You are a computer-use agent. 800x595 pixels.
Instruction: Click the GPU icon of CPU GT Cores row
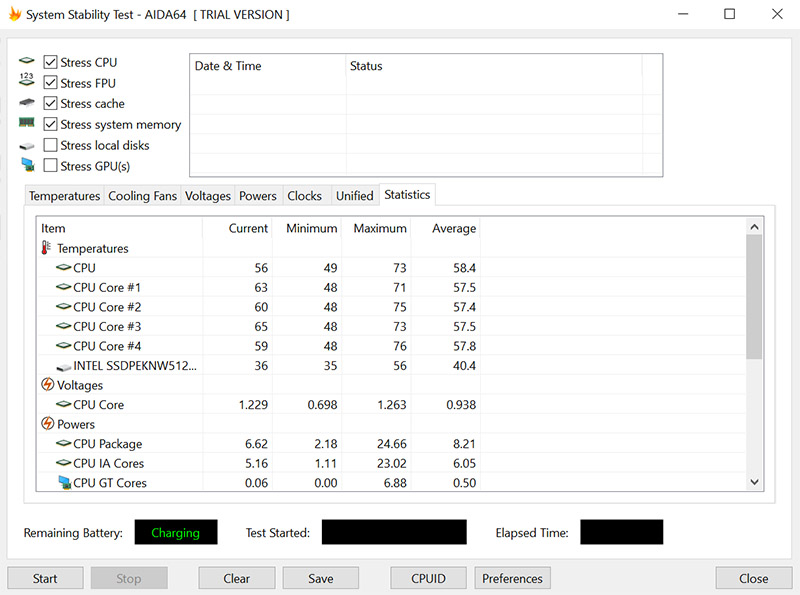[65, 483]
